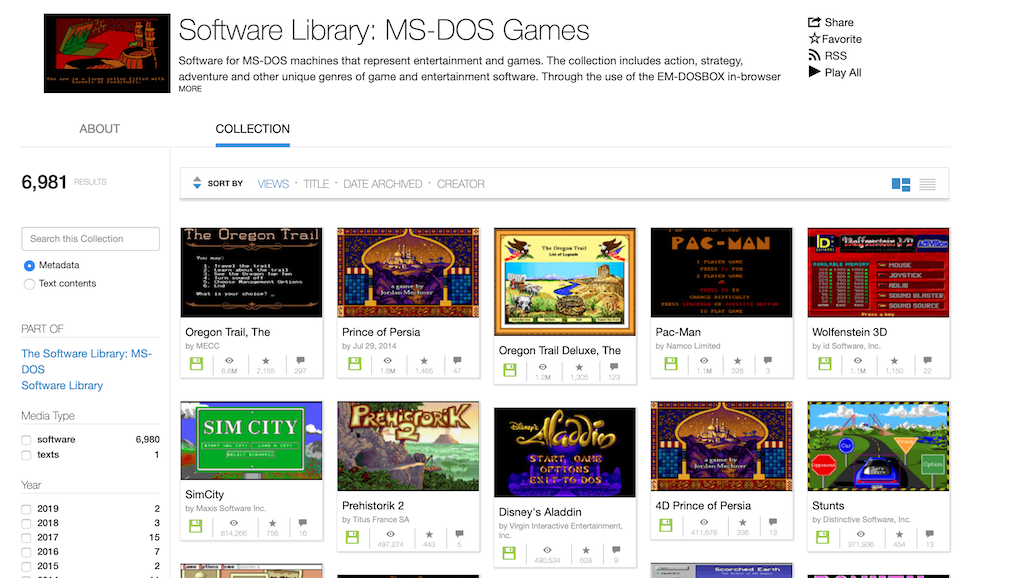
Task: Click the 'by Titus France SA' text
Action: pos(376,520)
